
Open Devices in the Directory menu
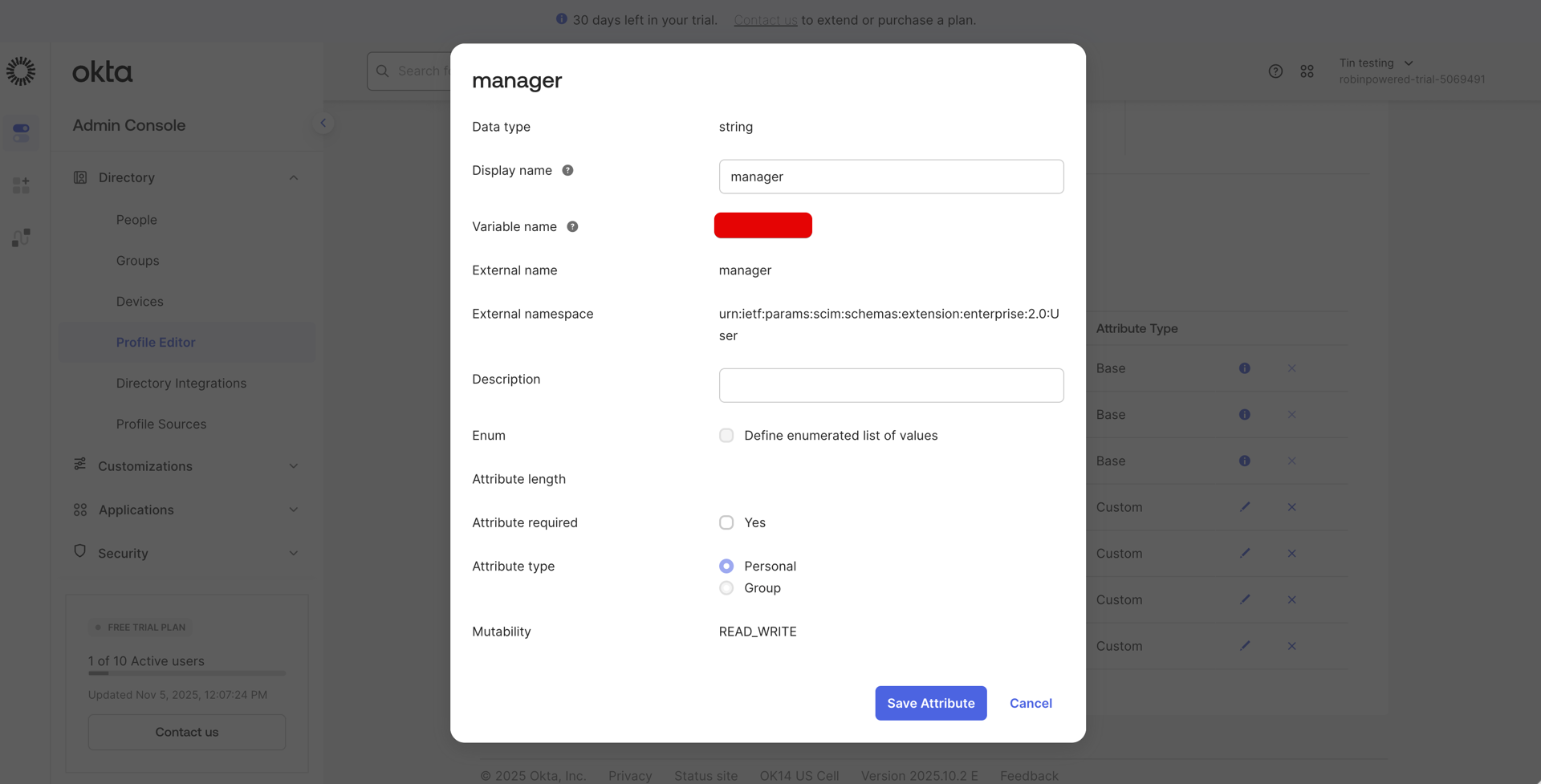tap(140, 302)
